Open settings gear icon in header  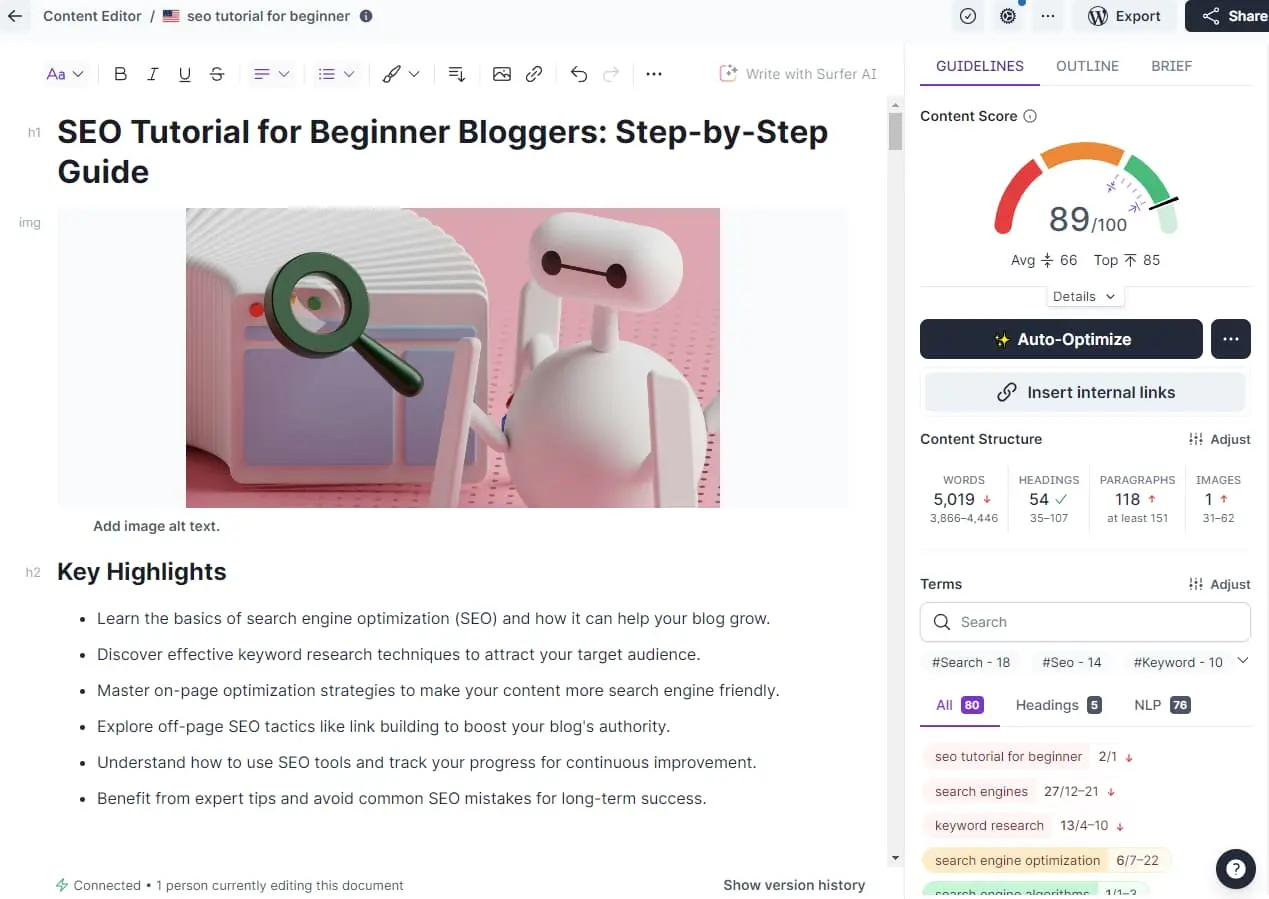tap(1007, 16)
